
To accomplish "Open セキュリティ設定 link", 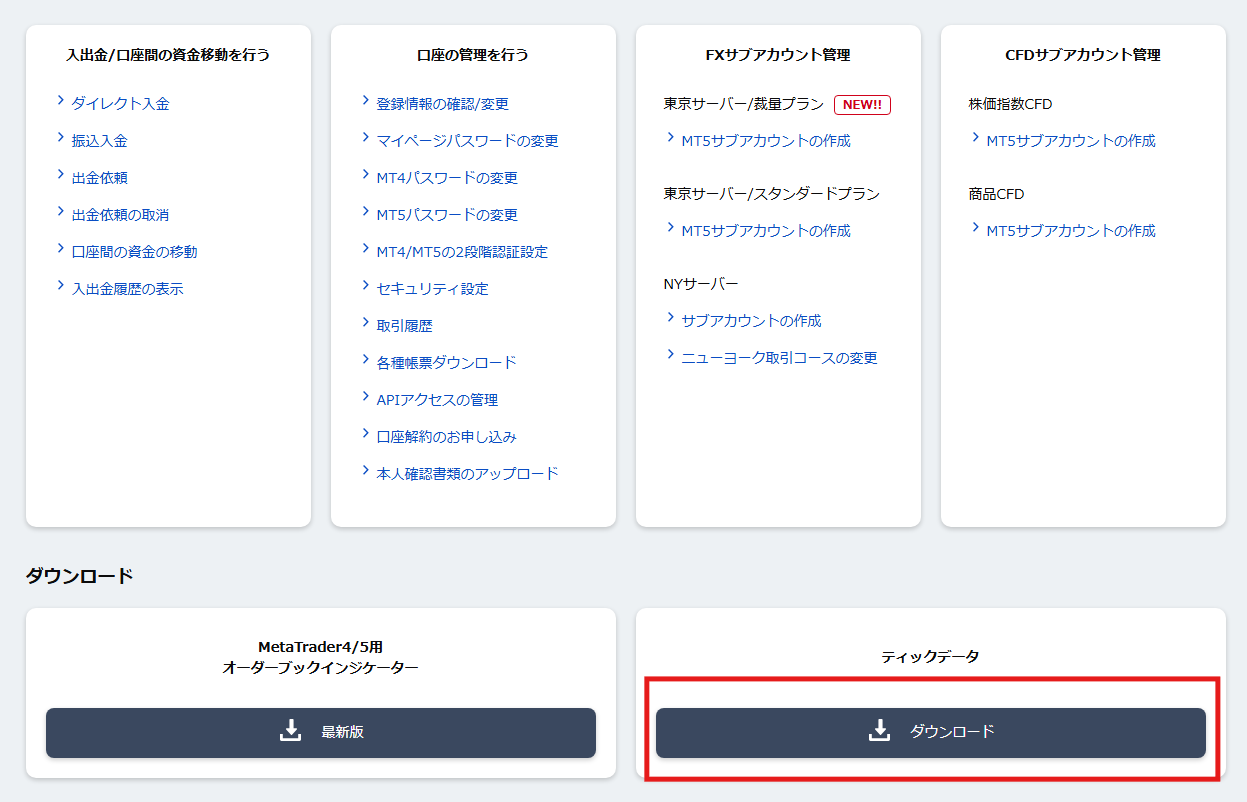I will 433,288.
